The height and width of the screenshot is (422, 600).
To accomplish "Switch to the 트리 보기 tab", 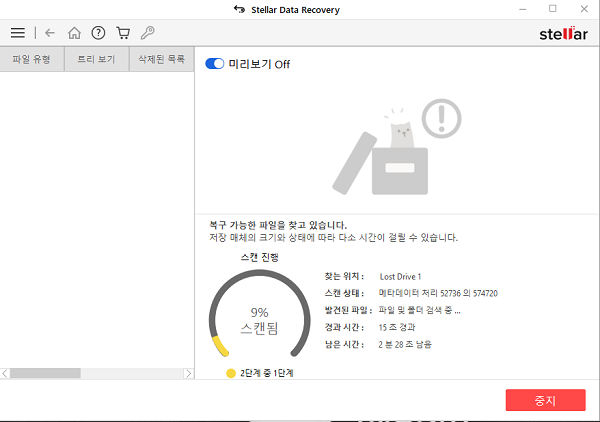I will click(x=96, y=59).
